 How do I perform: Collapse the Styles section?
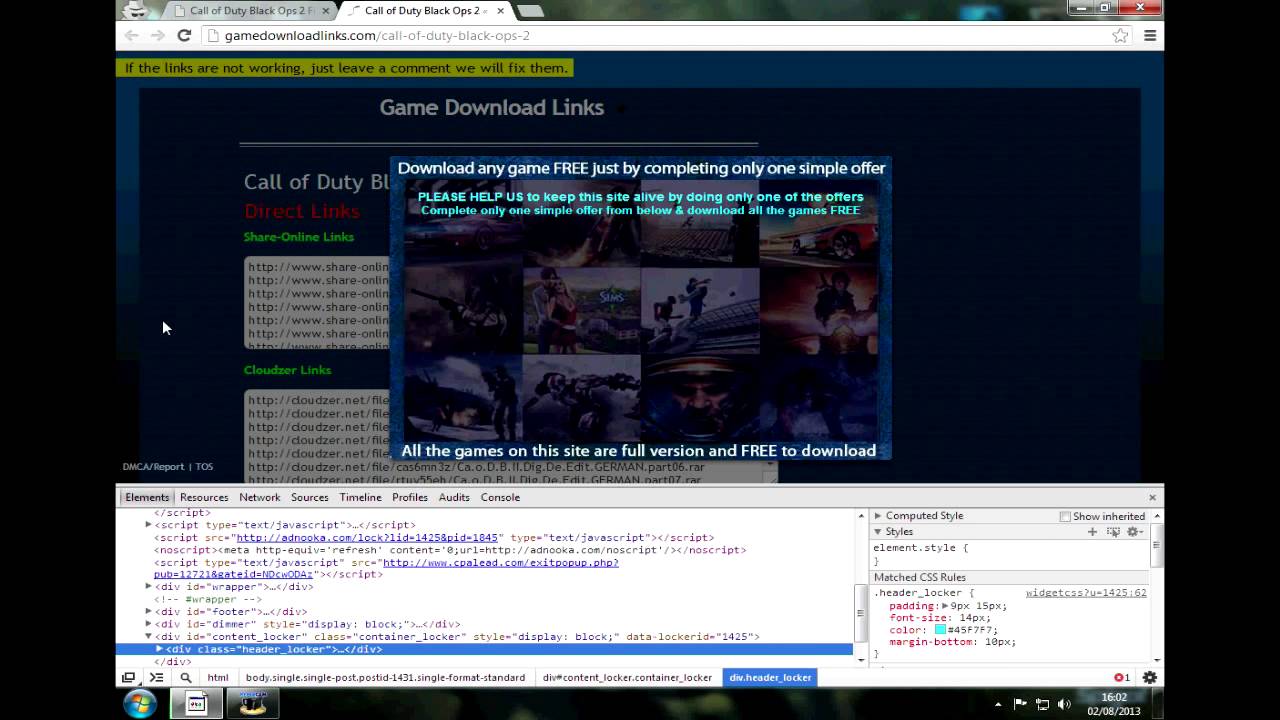pyautogui.click(x=878, y=532)
